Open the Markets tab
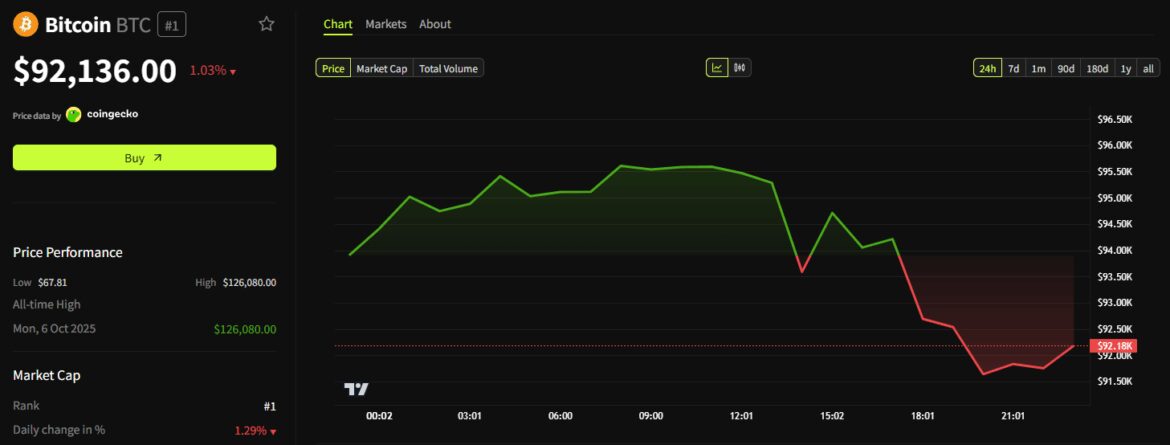The height and width of the screenshot is (445, 1170). (386, 24)
